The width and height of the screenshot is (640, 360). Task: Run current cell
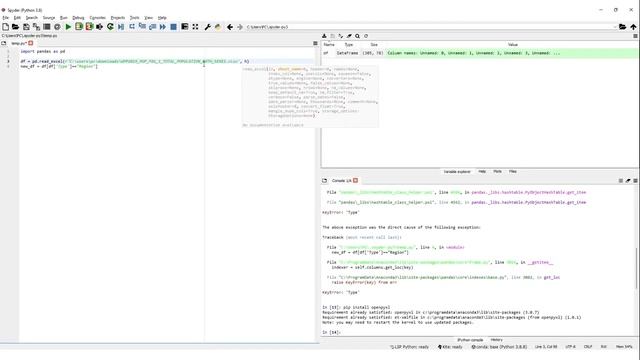(x=79, y=27)
